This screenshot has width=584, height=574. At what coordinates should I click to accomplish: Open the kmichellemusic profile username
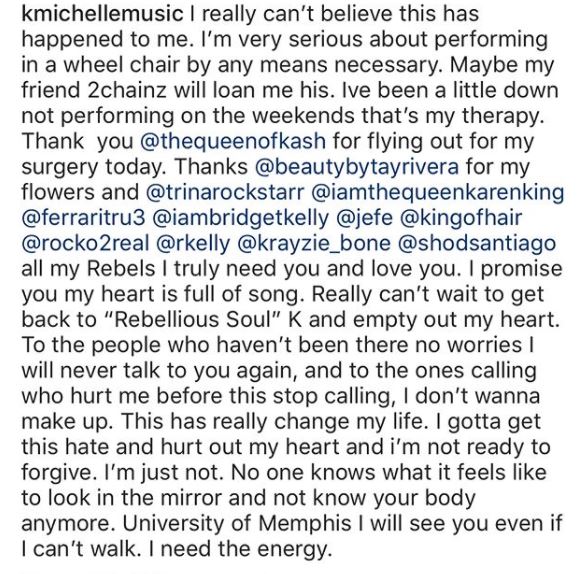click(x=102, y=14)
